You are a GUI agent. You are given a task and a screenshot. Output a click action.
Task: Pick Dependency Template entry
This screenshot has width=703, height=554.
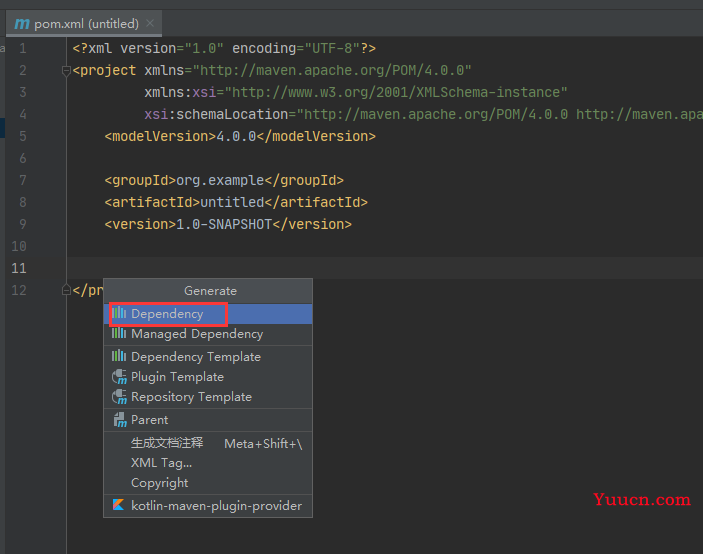(x=208, y=357)
